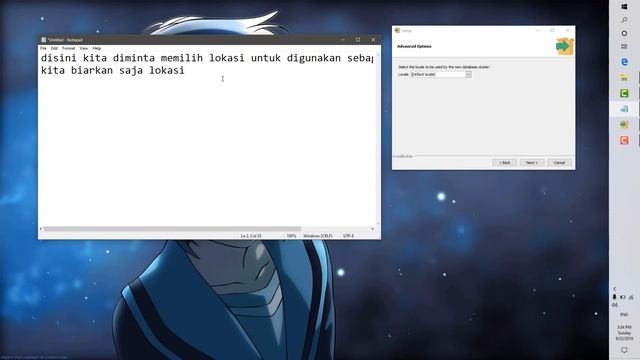This screenshot has width=640, height=360.
Task: Place cursor after "kita biarkan saja lokasi"
Action: 185,70
